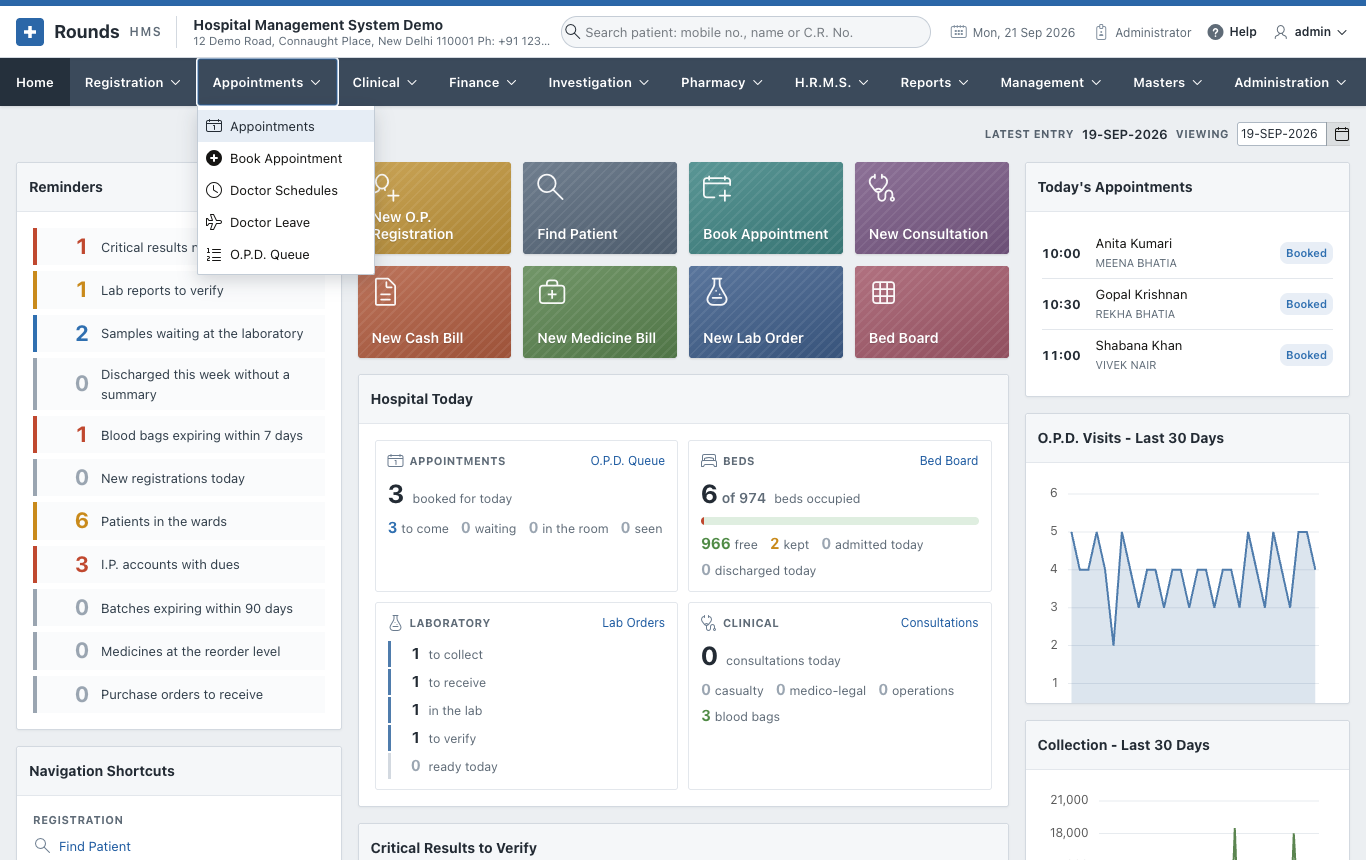Expand the Pharmacy dropdown menu
Screen dimensions: 1366x860
click(722, 82)
